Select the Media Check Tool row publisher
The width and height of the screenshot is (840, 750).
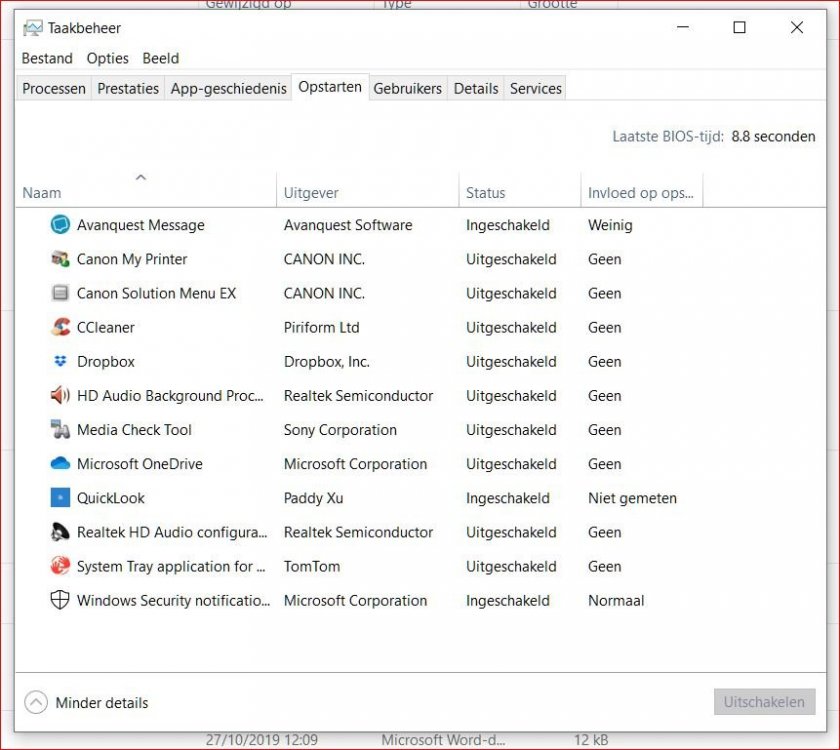pyautogui.click(x=340, y=430)
